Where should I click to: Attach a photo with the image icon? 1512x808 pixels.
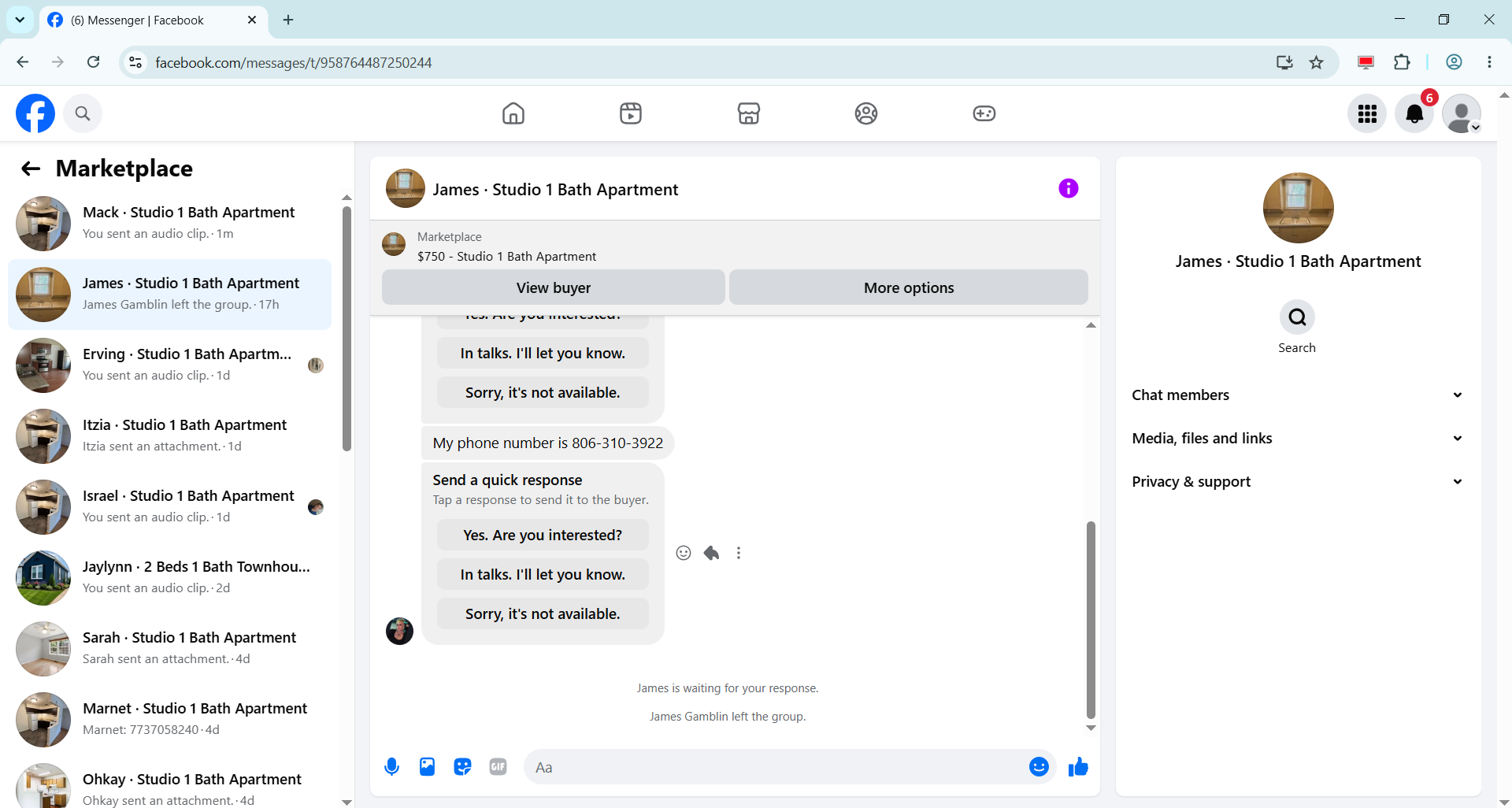point(427,767)
